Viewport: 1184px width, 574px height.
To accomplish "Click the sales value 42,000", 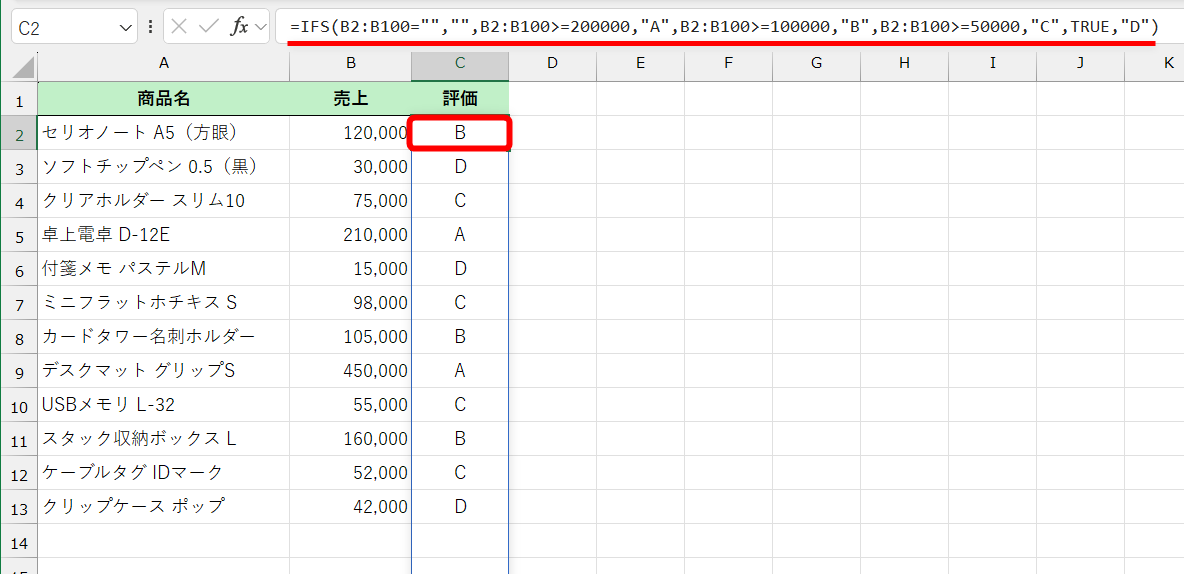I will (350, 507).
